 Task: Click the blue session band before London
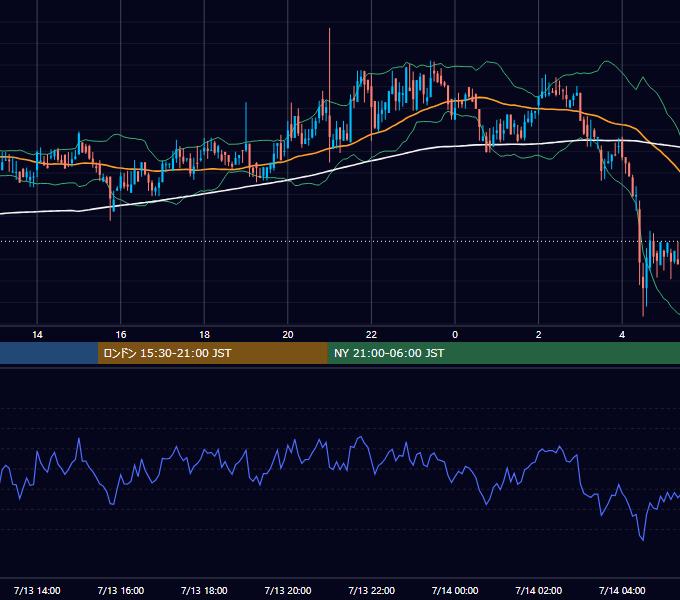click(49, 353)
